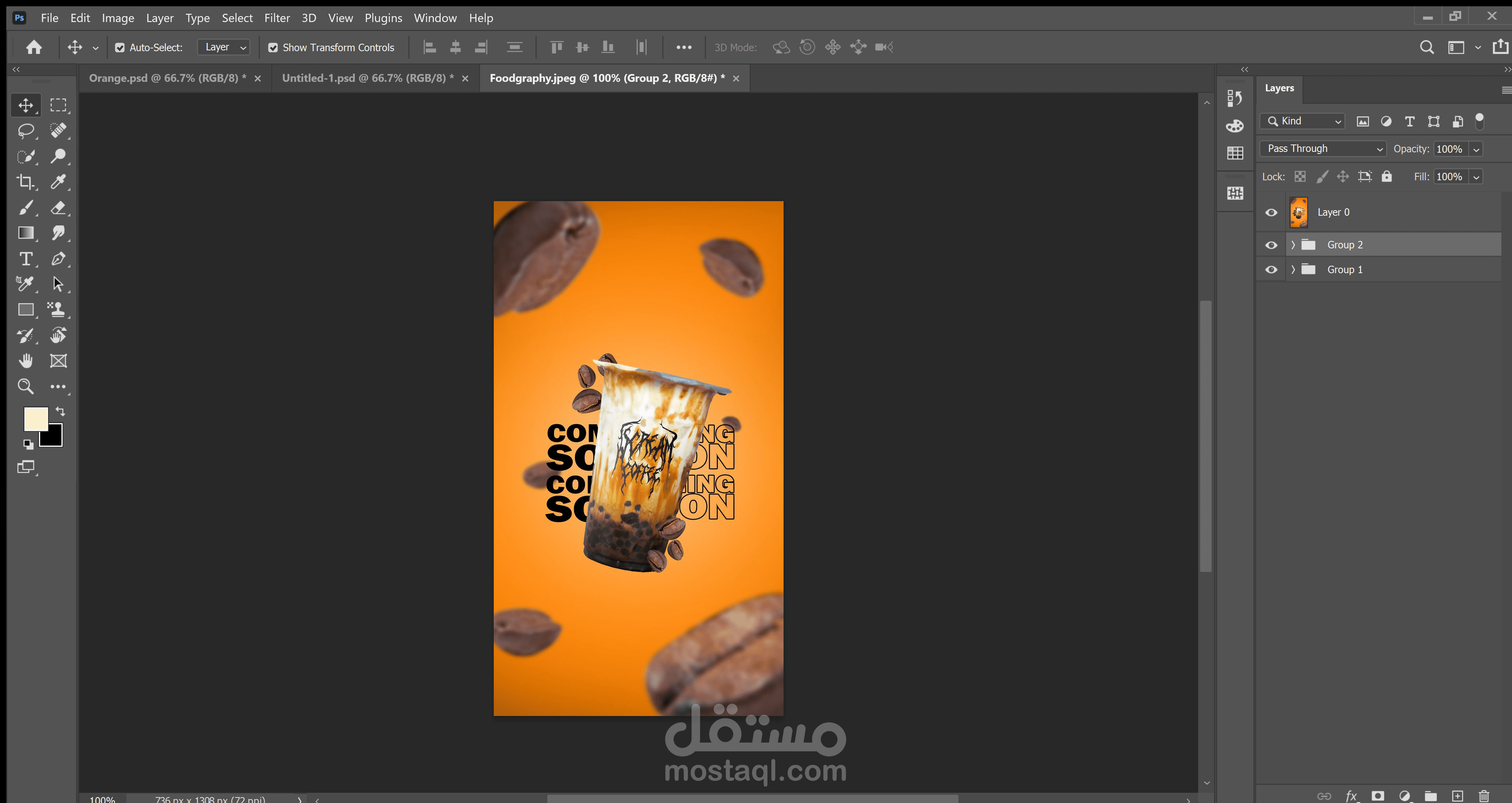1512x803 pixels.
Task: Select the Crop tool
Action: tap(25, 181)
